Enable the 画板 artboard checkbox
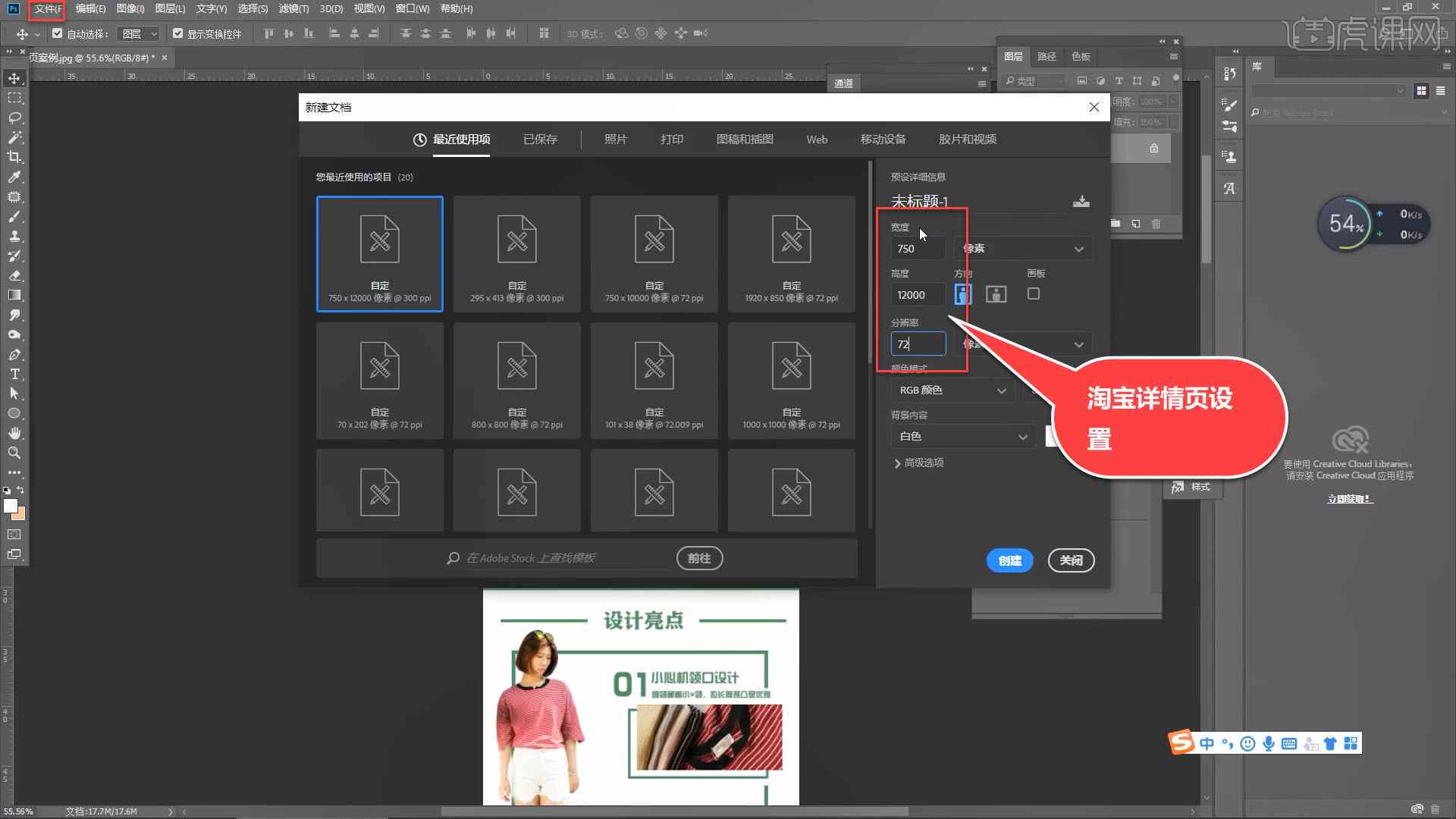Image resolution: width=1456 pixels, height=819 pixels. 1034,293
